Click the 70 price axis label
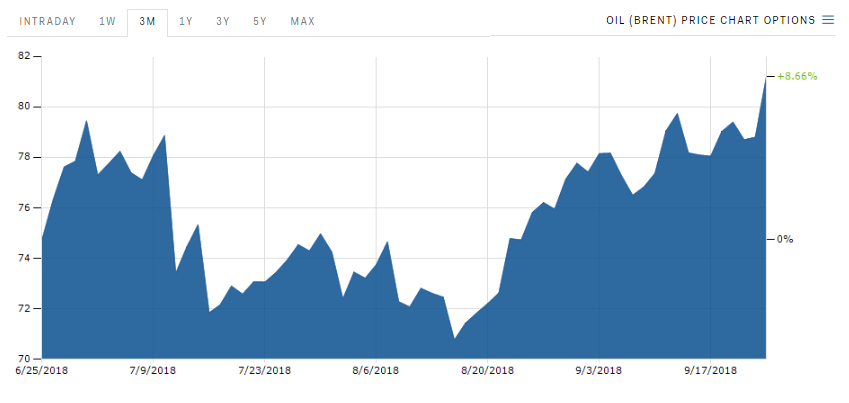 (23, 359)
